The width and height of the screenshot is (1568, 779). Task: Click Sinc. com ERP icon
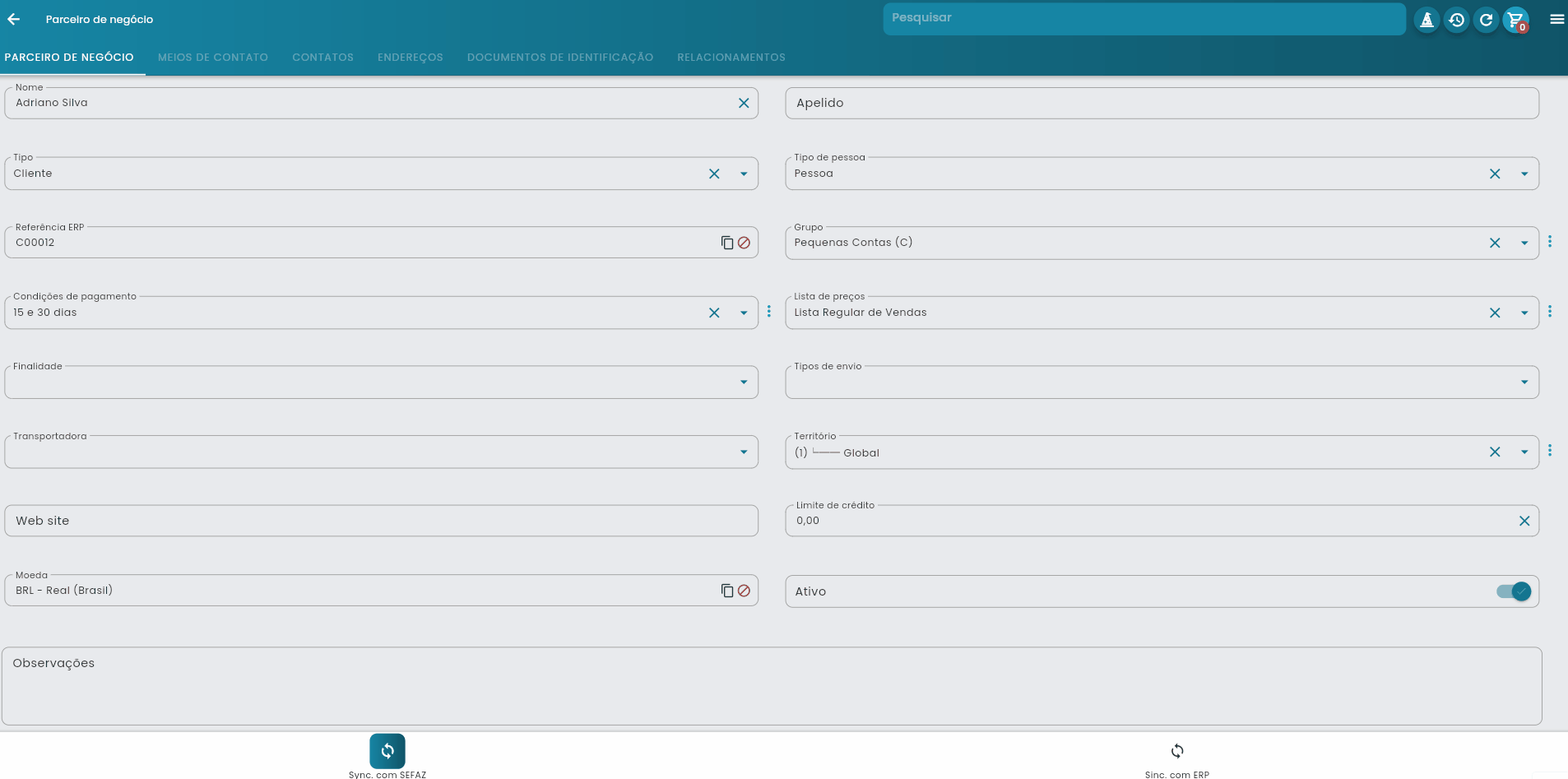coord(1177,750)
